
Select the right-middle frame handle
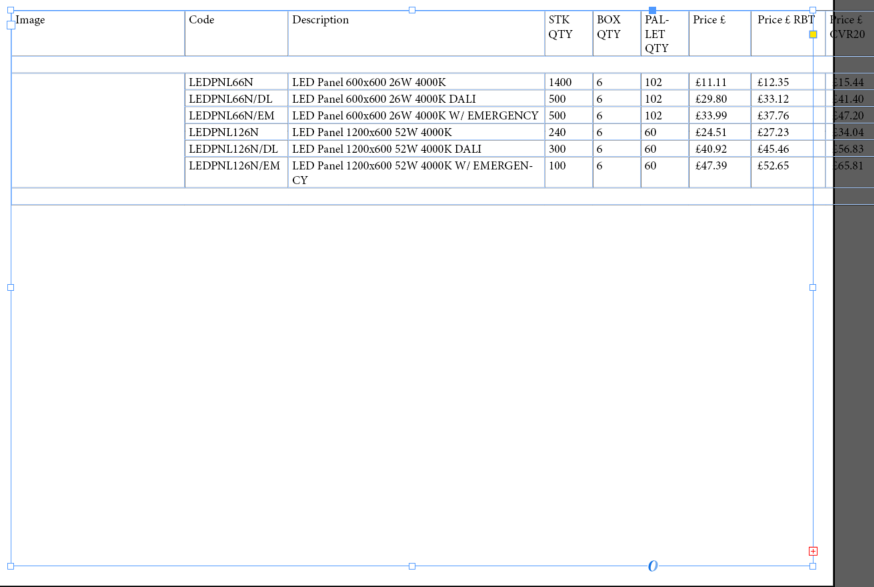tap(813, 288)
